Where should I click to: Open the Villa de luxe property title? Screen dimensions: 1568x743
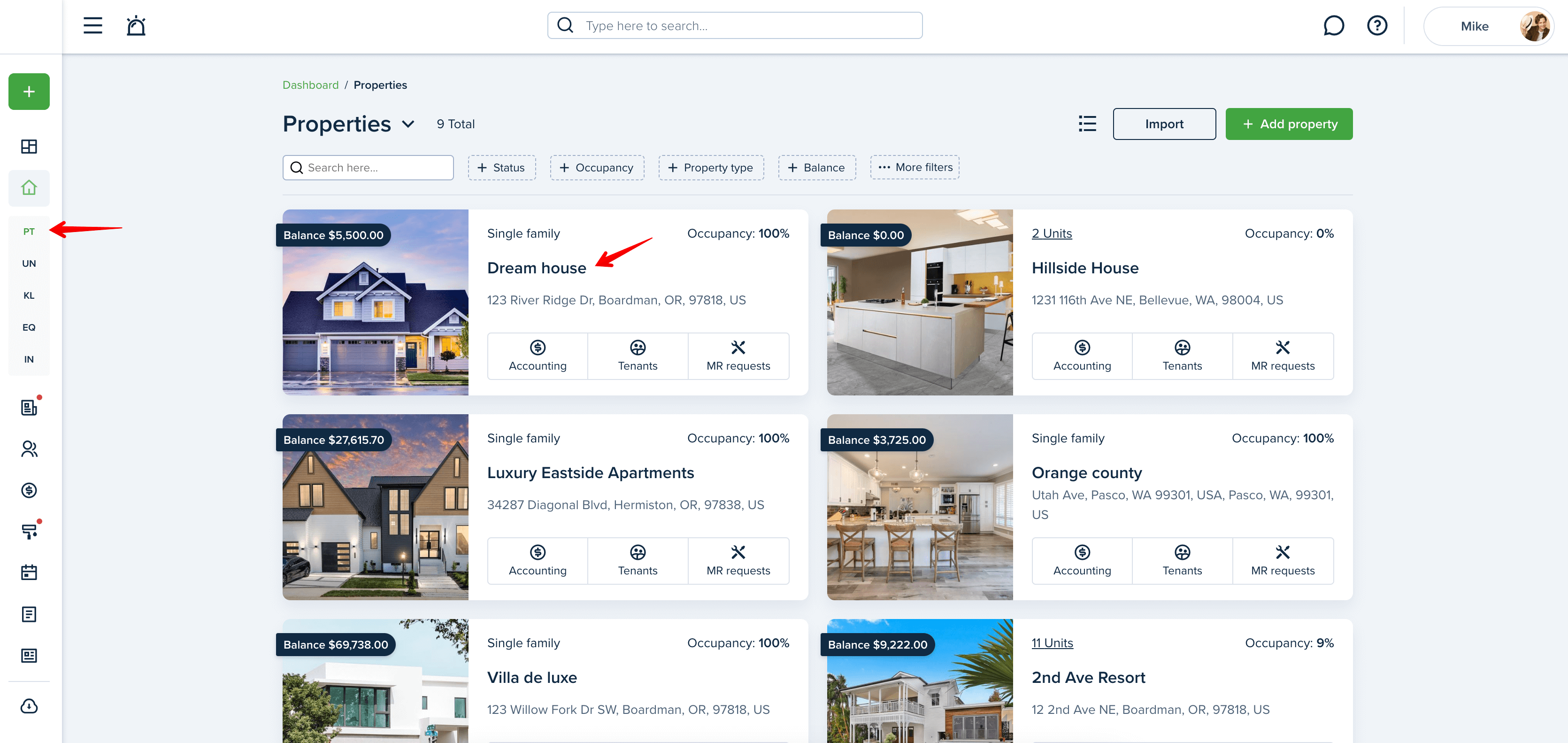(532, 677)
